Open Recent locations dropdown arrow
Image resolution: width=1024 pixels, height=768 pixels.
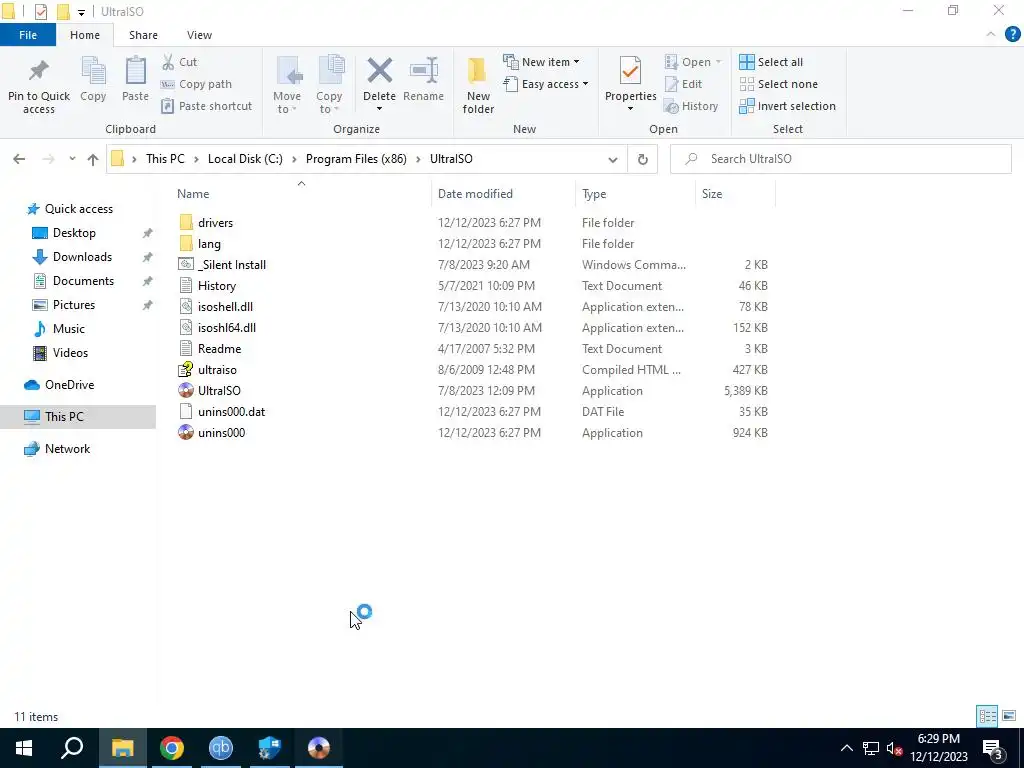point(72,159)
